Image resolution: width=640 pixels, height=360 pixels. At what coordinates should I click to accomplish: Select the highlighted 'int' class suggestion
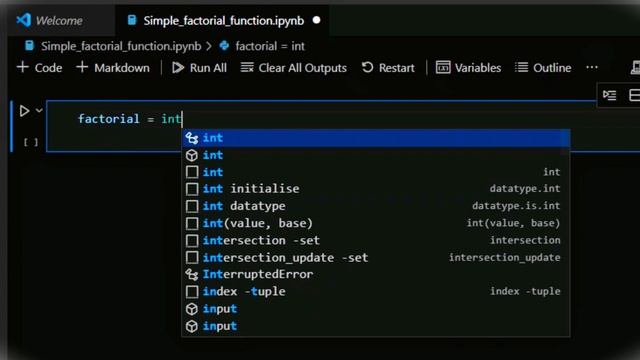(x=376, y=138)
